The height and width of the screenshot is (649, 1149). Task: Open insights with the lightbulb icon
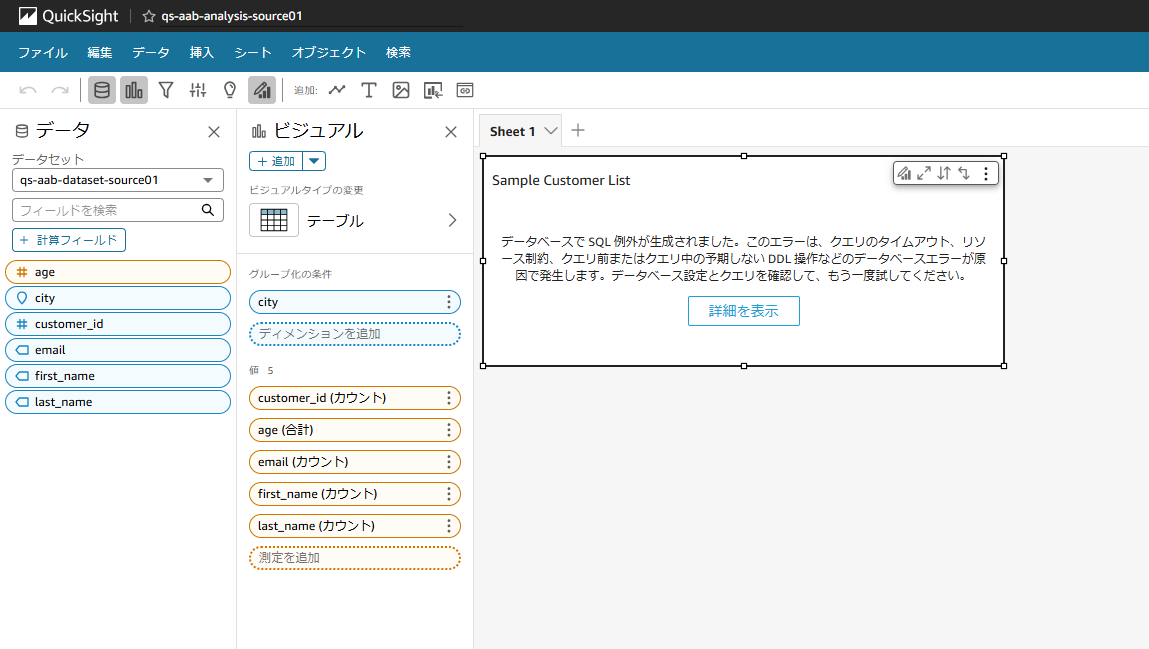[229, 90]
